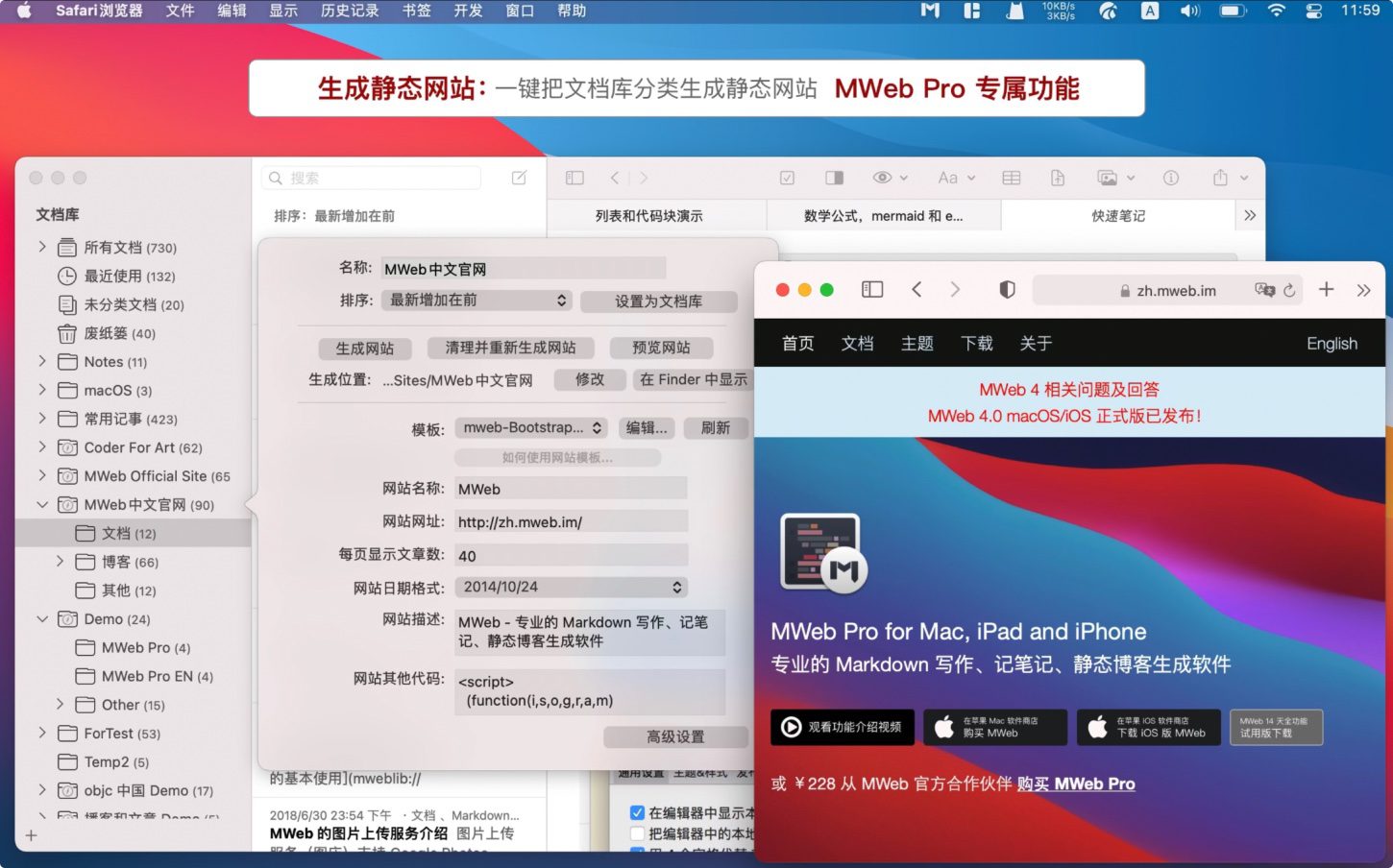Click the 购买 MWeb Pro link
The image size is (1393, 868).
(1076, 784)
